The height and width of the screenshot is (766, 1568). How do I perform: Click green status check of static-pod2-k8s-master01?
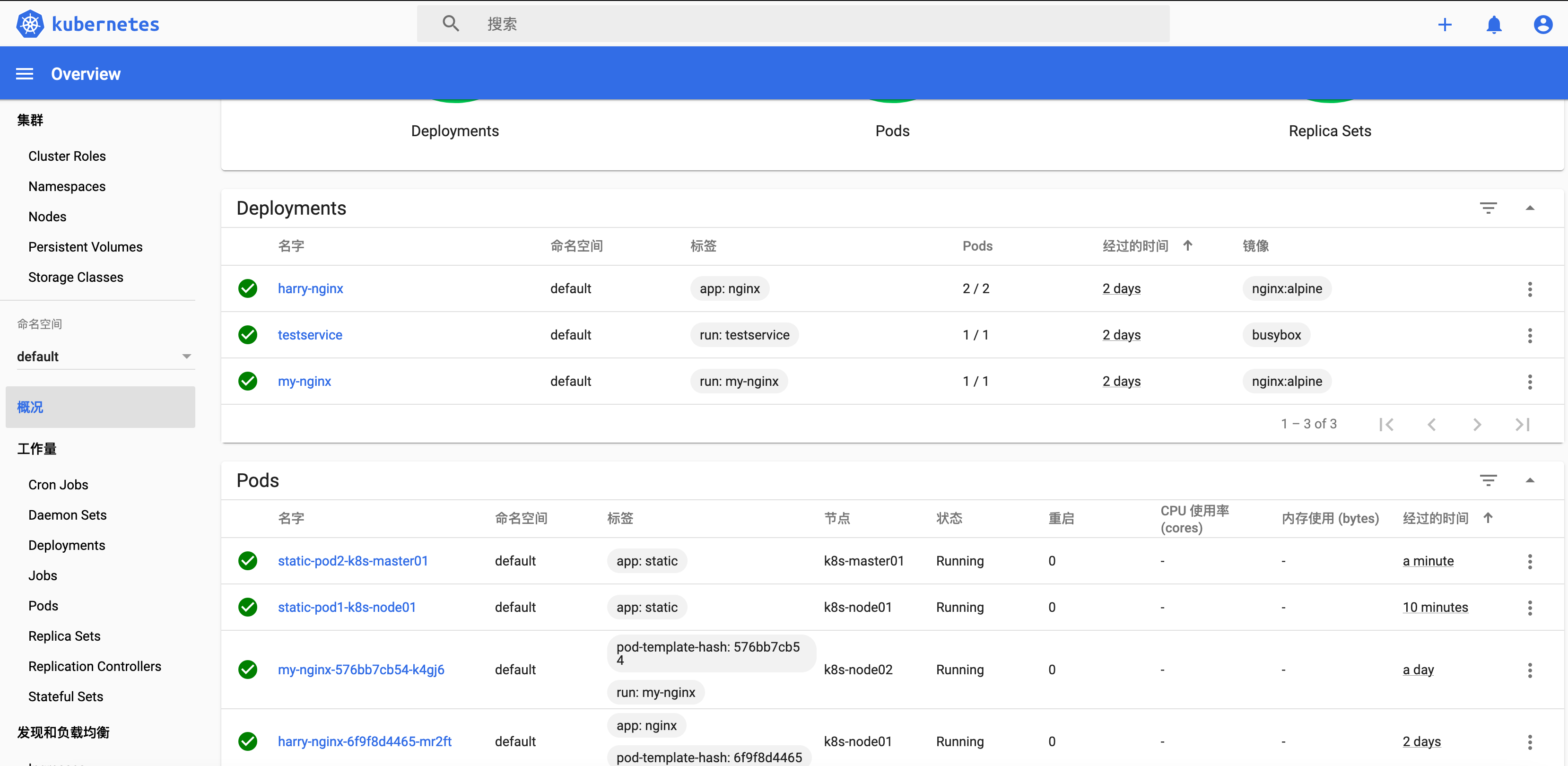coord(248,561)
